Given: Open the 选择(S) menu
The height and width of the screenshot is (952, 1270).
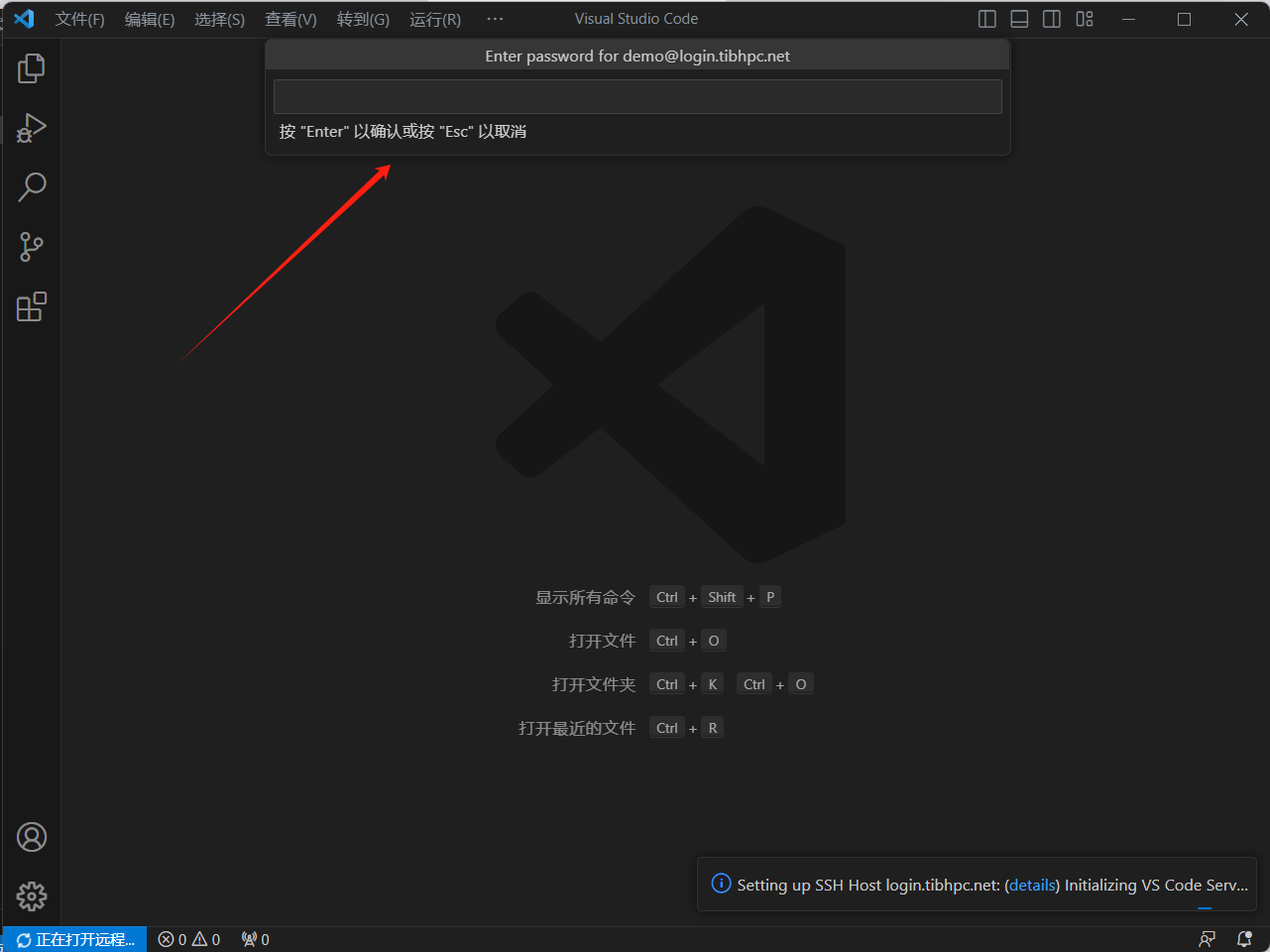Looking at the screenshot, I should tap(220, 19).
